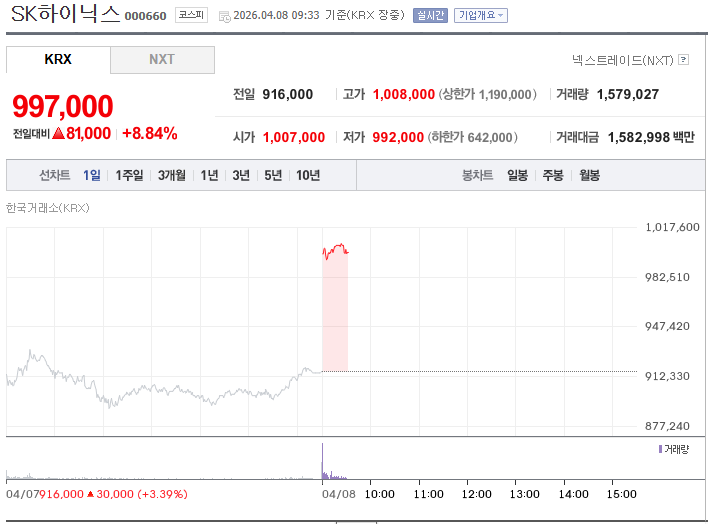Show the 10년 line chart
The width and height of the screenshot is (708, 524).
coord(308,175)
